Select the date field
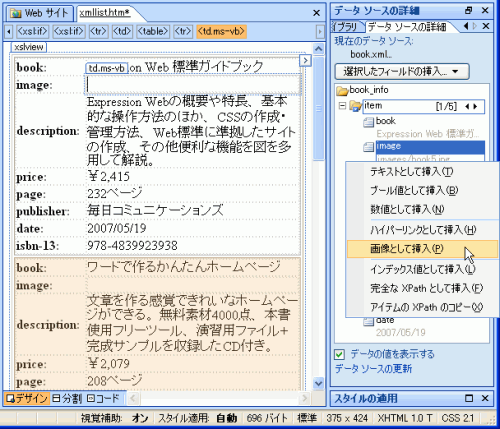The width and height of the screenshot is (500, 429). [x=385, y=320]
